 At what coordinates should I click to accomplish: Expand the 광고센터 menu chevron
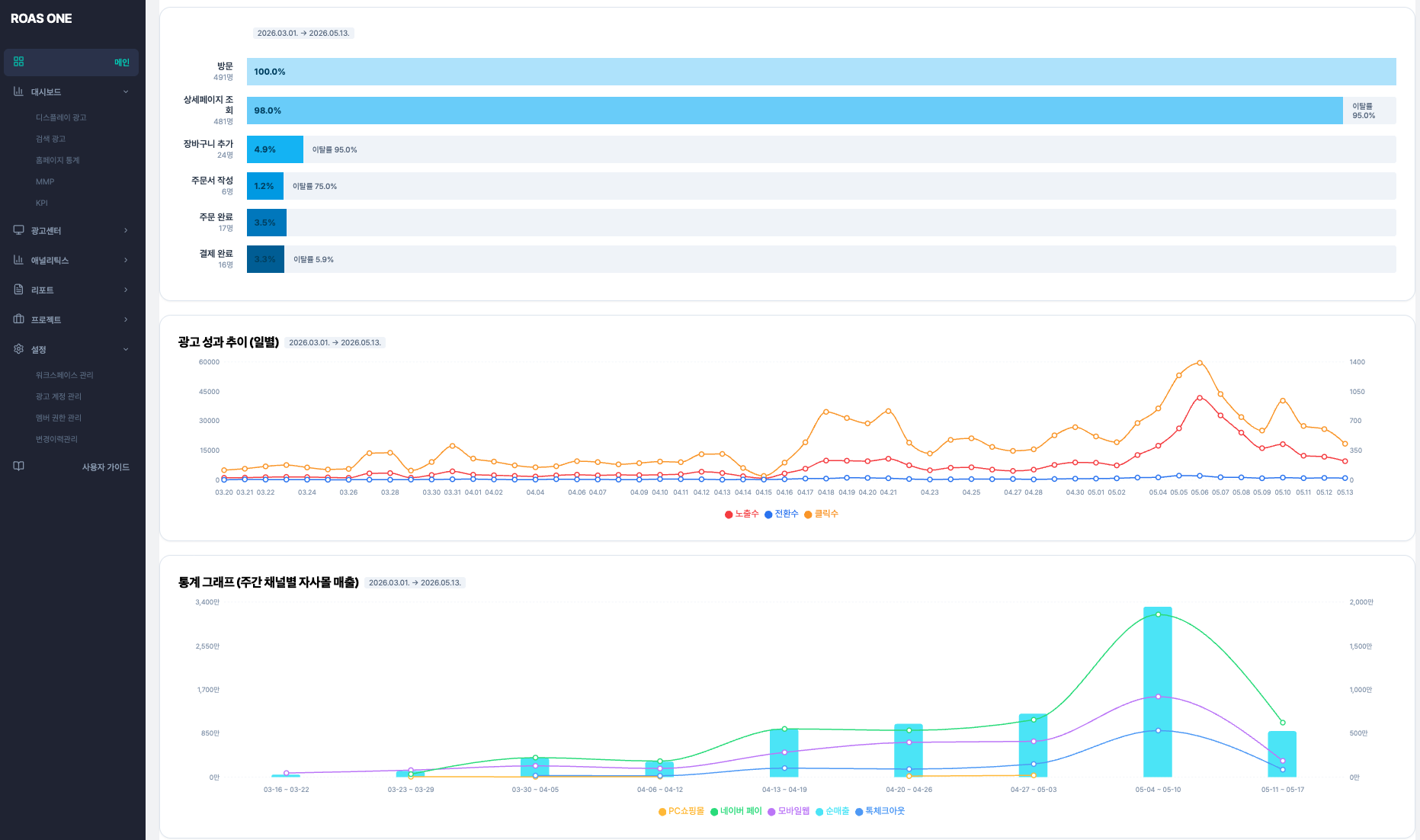coord(126,230)
